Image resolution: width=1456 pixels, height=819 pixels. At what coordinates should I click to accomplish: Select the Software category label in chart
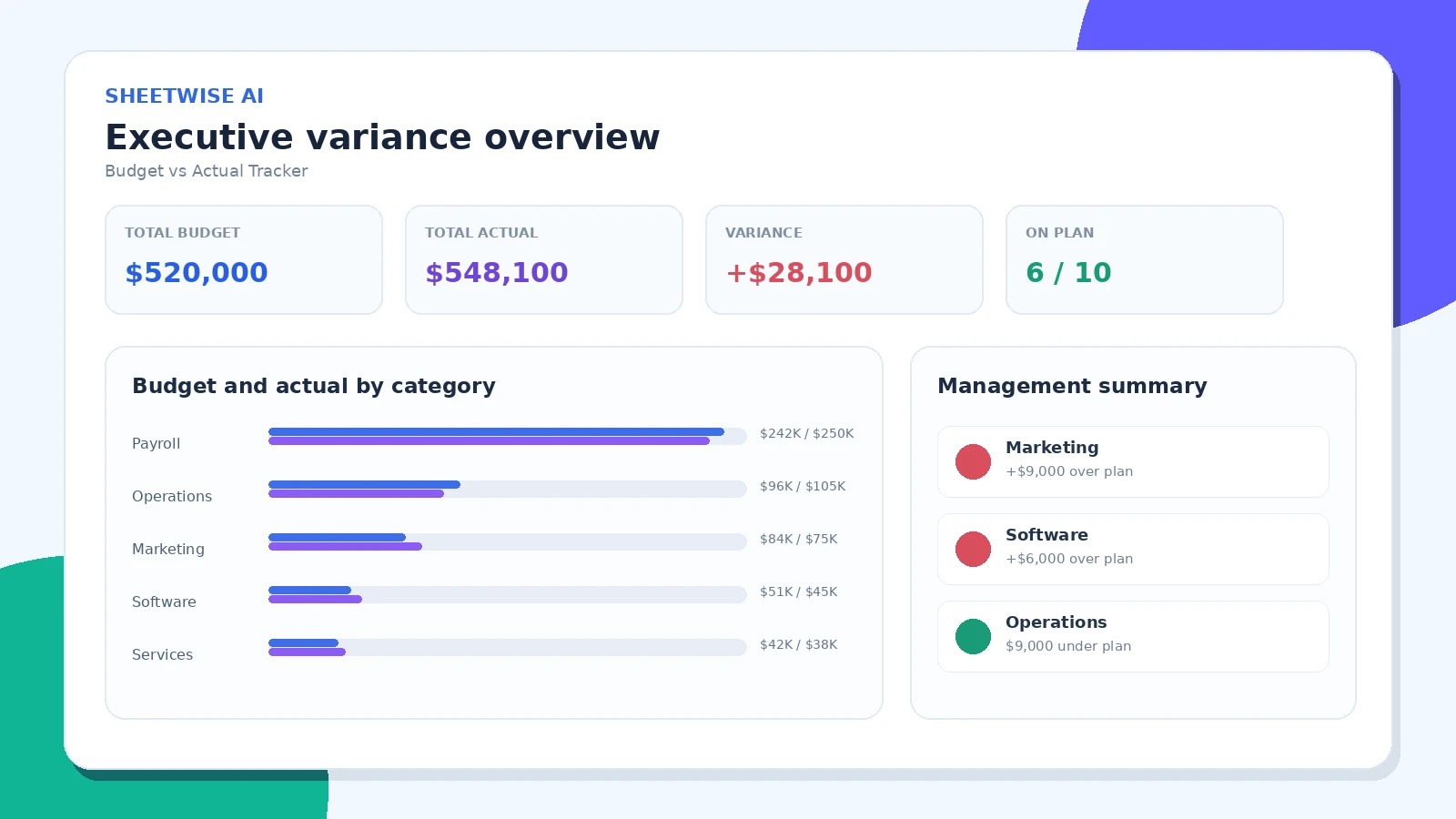[164, 602]
